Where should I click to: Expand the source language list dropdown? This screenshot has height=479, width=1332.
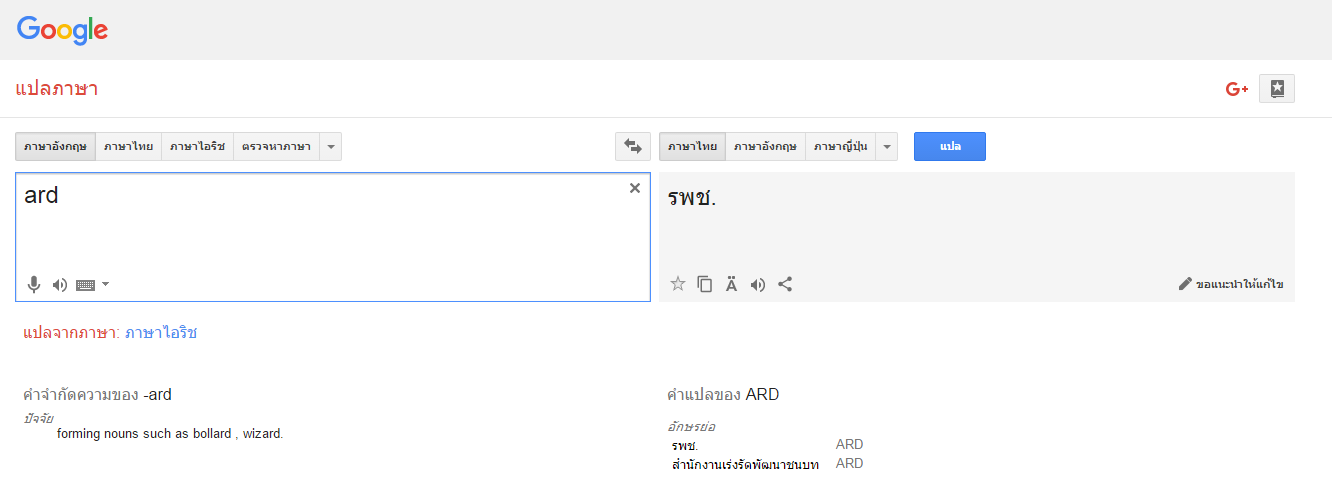coord(331,146)
